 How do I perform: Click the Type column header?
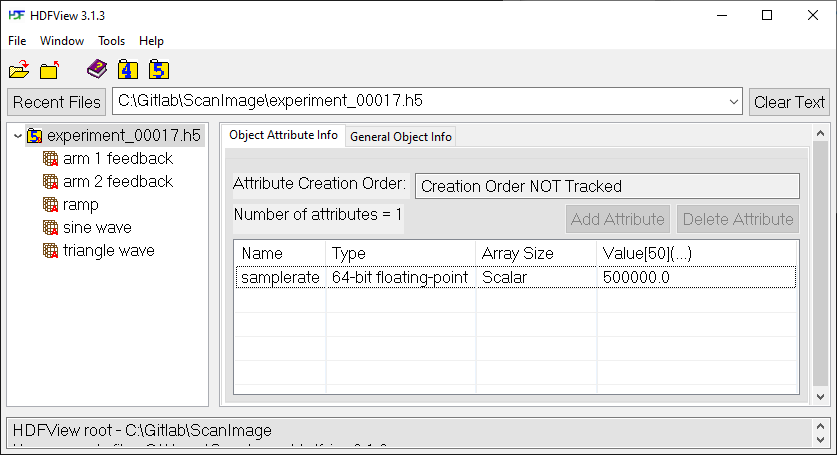coord(401,253)
